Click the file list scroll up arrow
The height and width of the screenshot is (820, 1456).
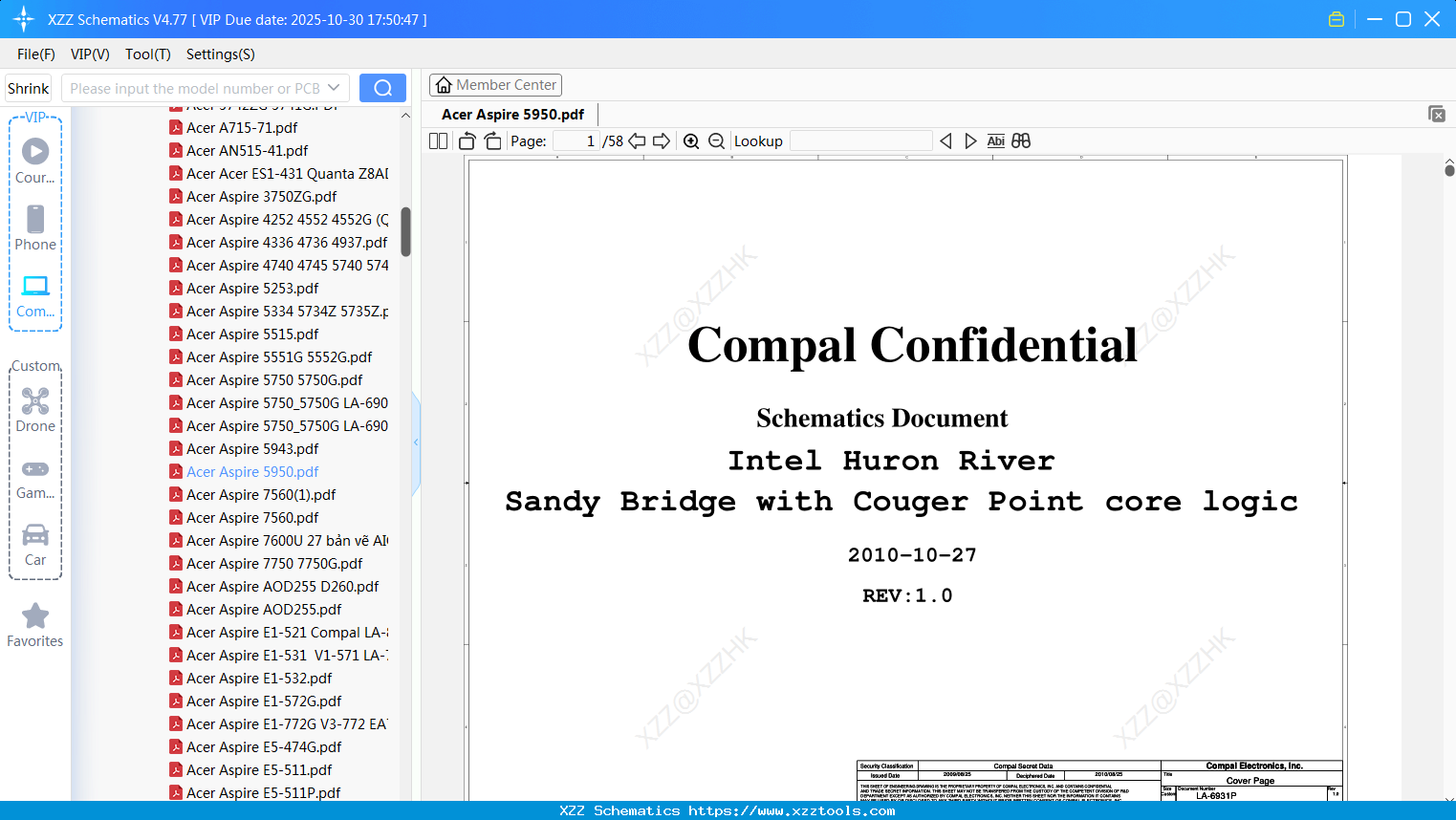405,116
